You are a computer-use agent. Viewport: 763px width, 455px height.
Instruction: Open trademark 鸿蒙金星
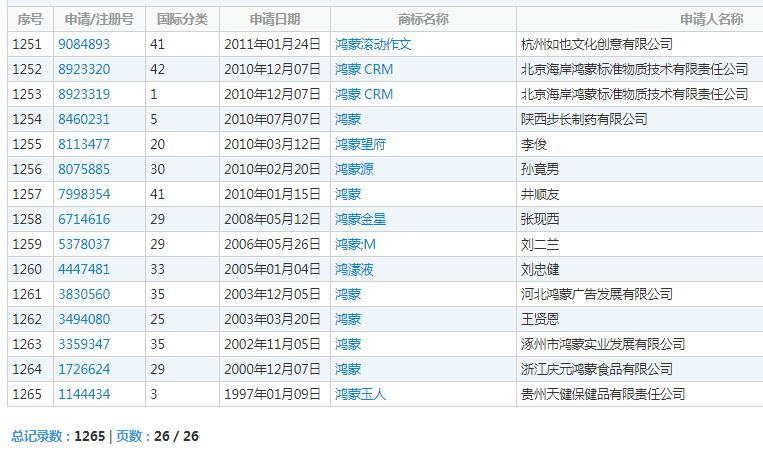click(361, 219)
